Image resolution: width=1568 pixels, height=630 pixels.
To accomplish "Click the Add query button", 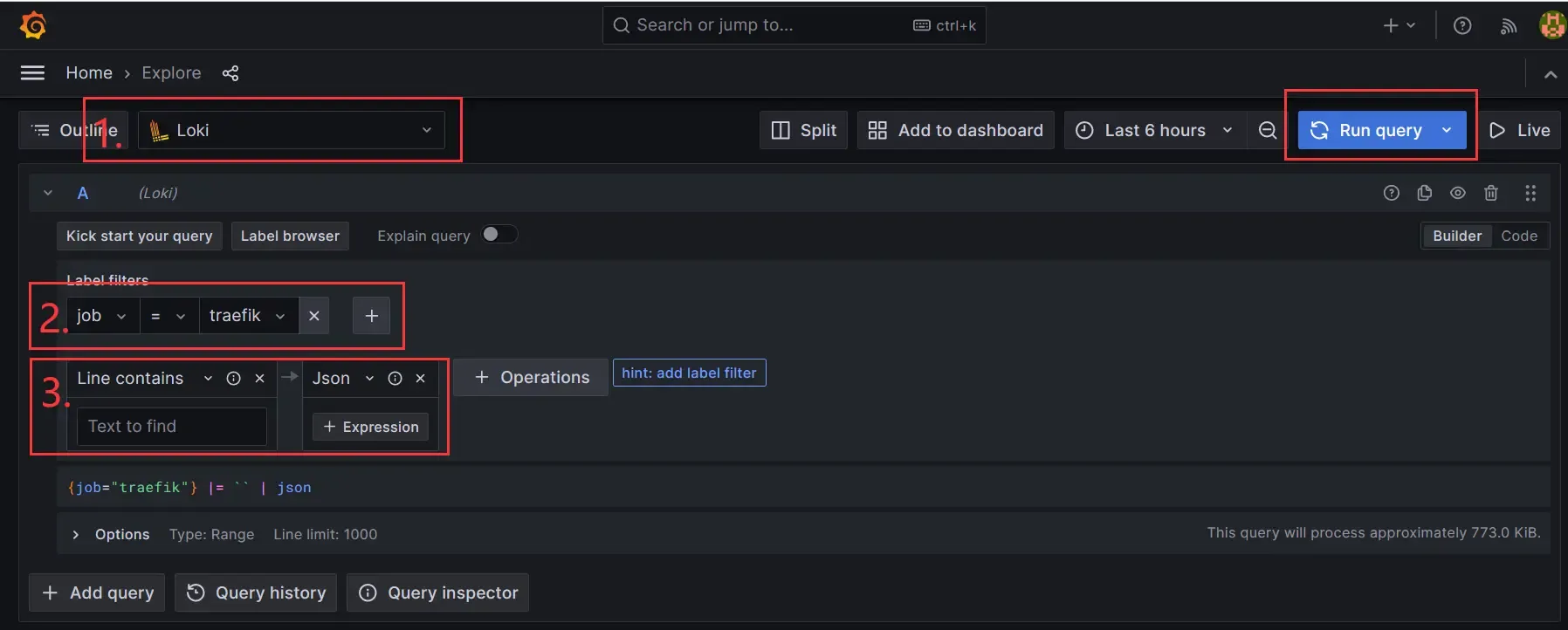I will point(98,592).
